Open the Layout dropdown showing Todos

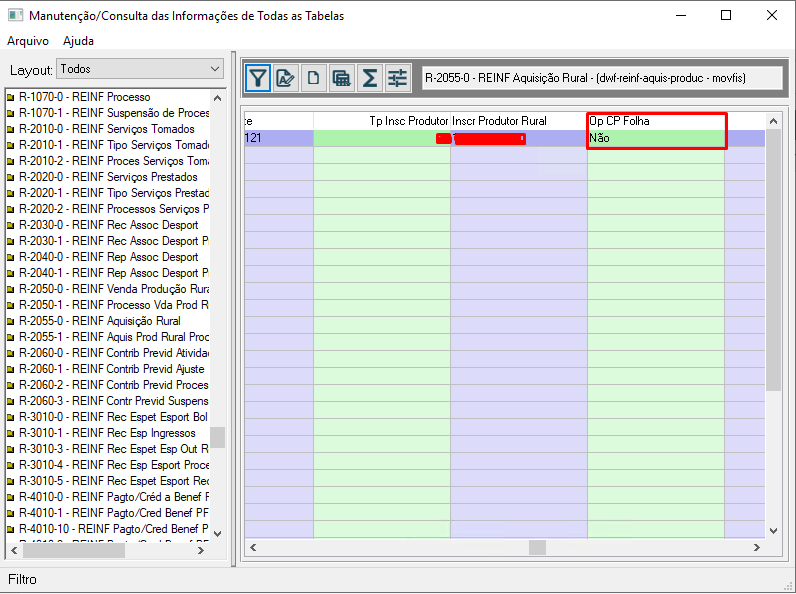[x=140, y=69]
